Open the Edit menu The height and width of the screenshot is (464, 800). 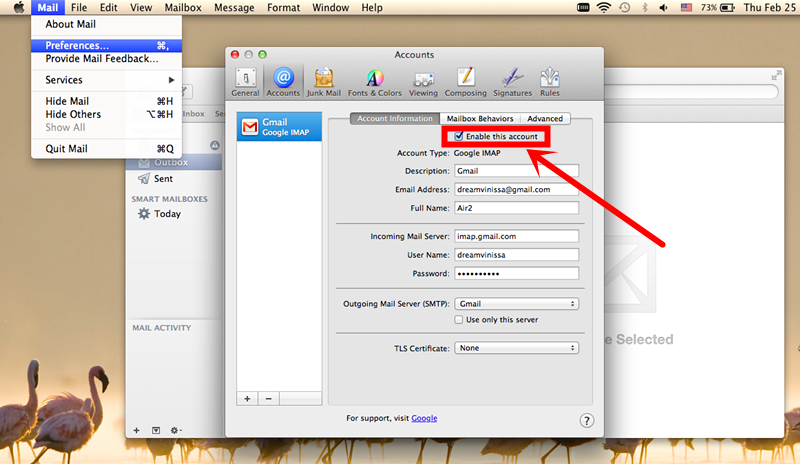click(108, 8)
